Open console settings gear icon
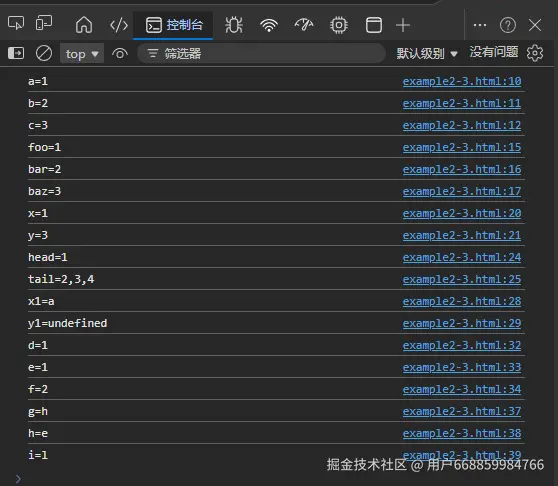The height and width of the screenshot is (486, 558). coord(535,53)
